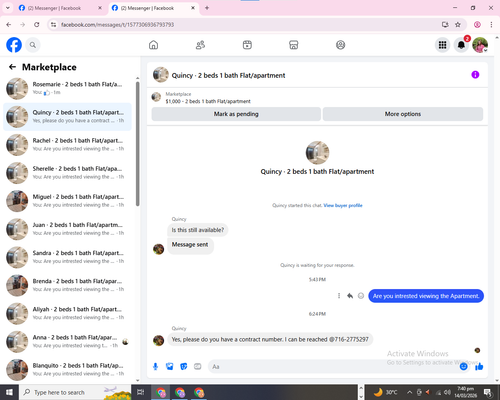
Task: Open the Rachel conversation
Action: tap(67, 145)
